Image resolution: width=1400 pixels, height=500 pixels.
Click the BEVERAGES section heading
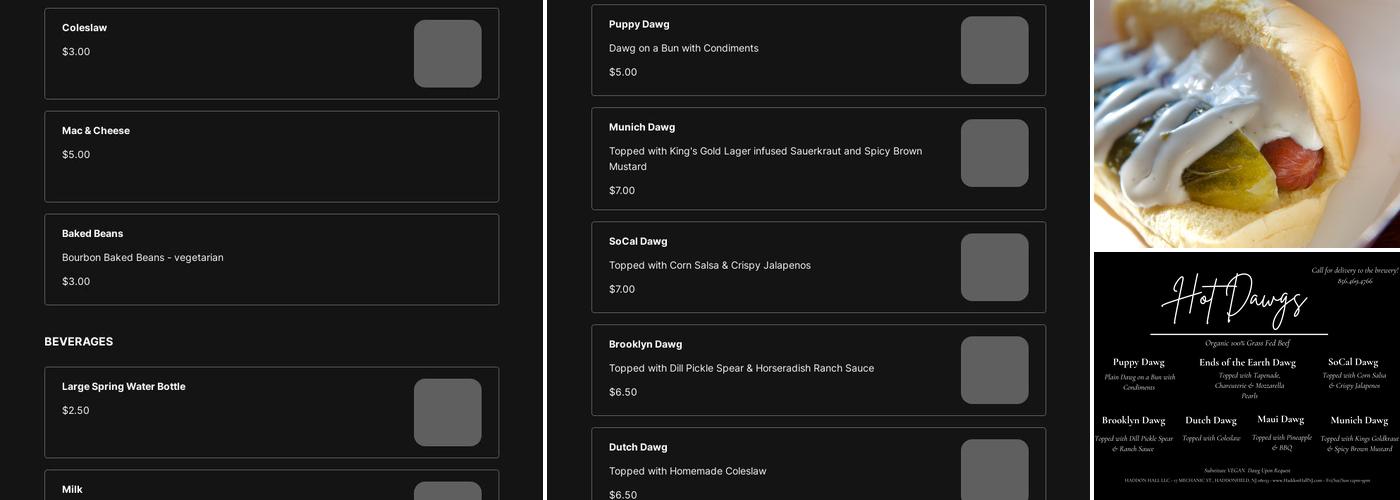78,342
